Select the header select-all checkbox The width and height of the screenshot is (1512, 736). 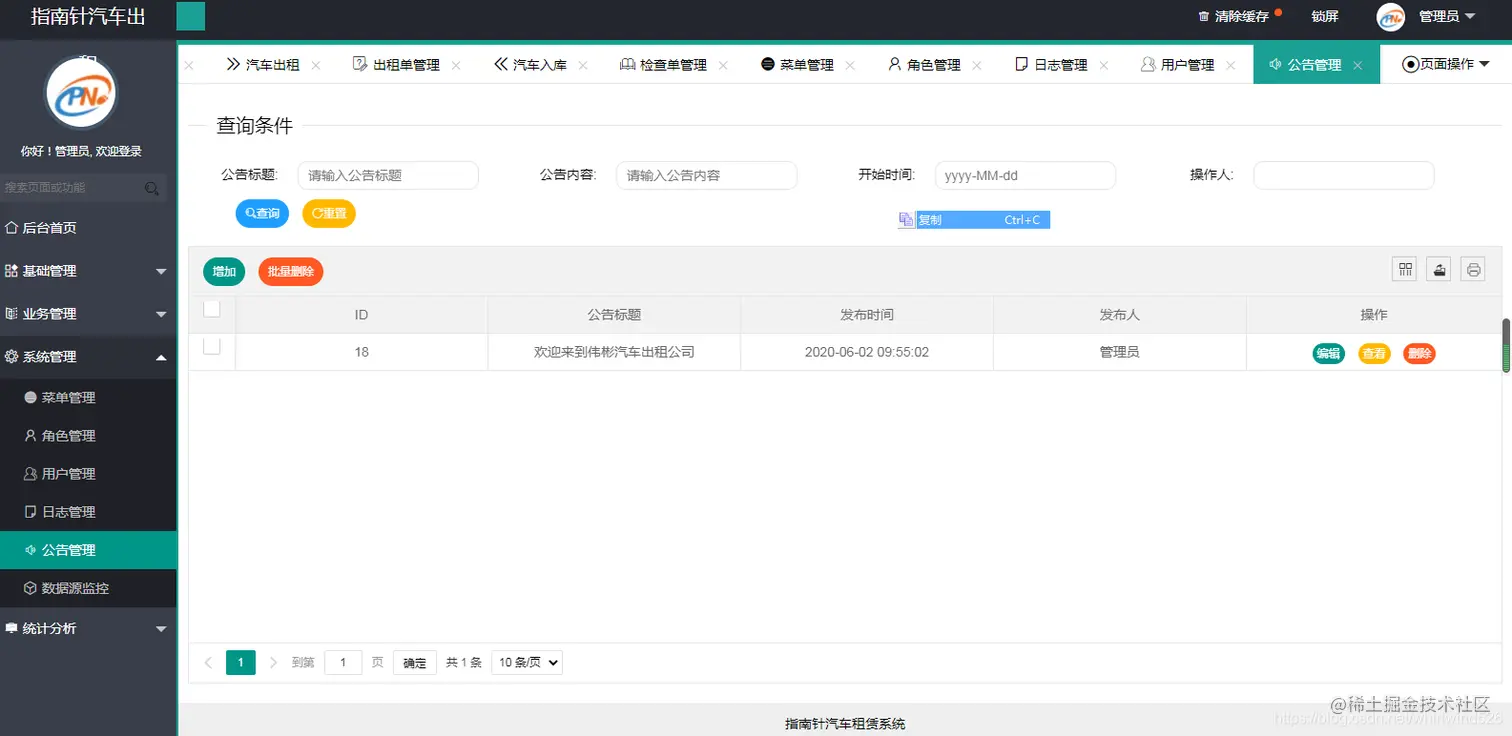click(211, 309)
